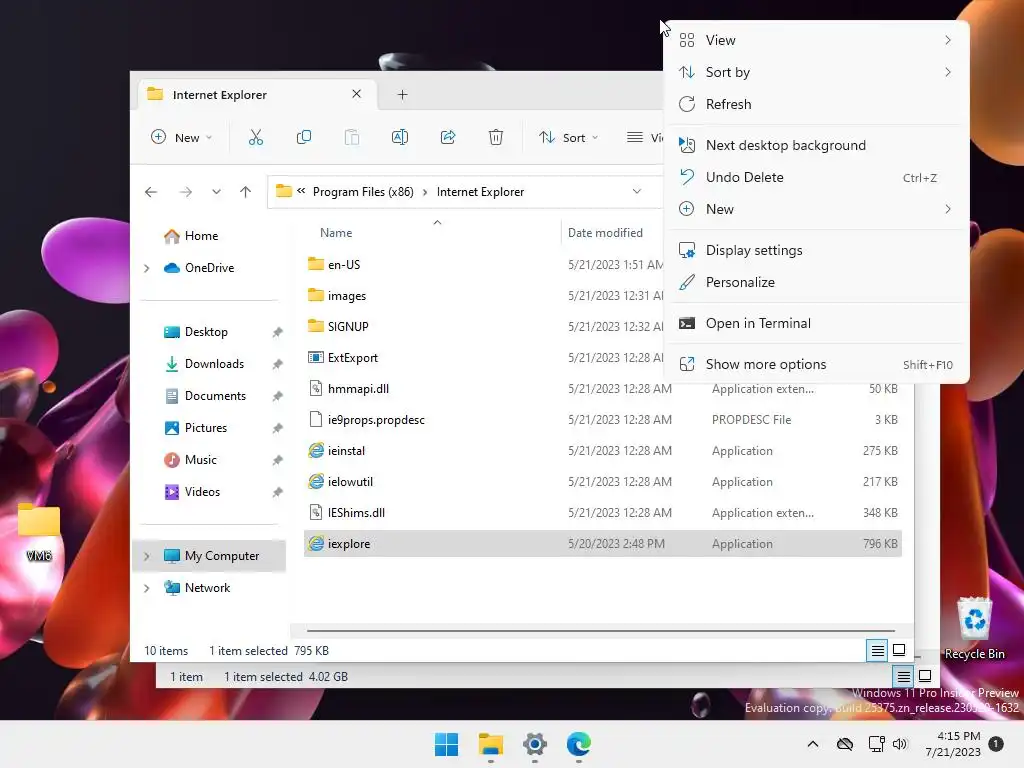Close the Internet Explorer tab
Screen dimensions: 1024x768
(357, 94)
